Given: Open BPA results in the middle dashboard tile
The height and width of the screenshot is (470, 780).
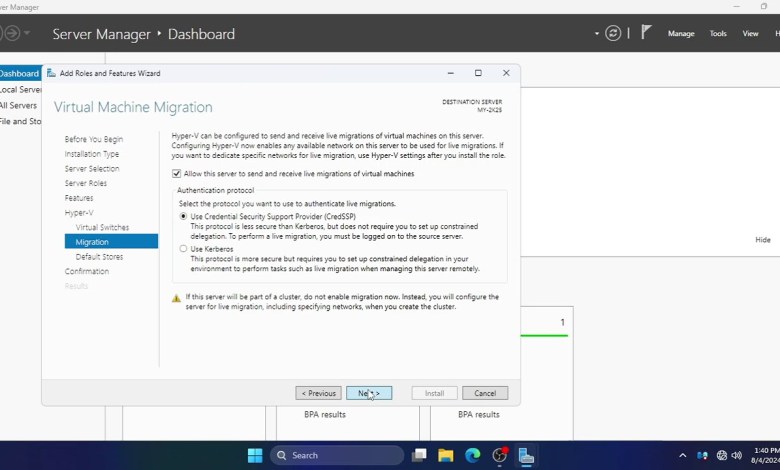Looking at the screenshot, I should [x=325, y=414].
